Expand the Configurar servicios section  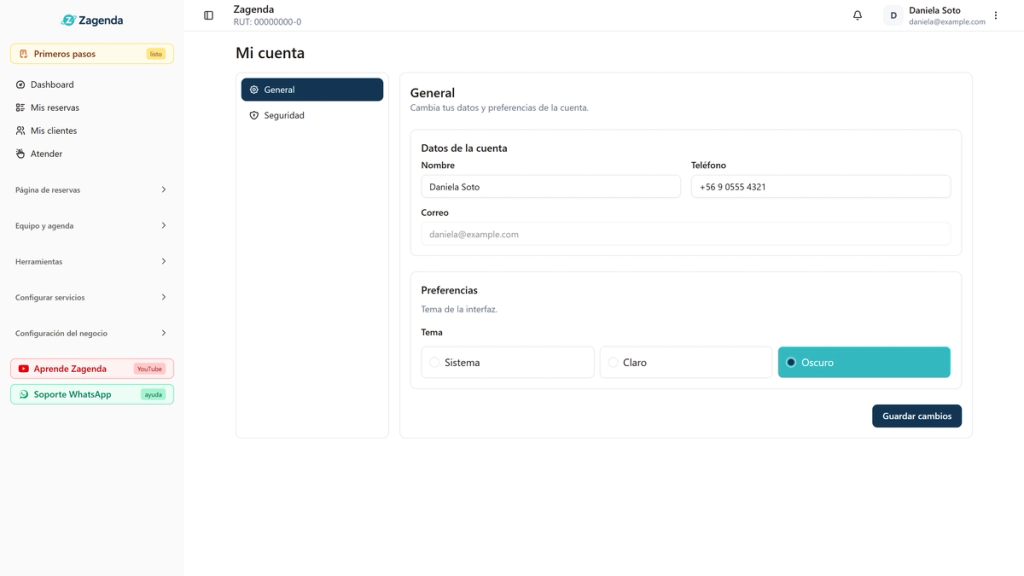(x=91, y=298)
